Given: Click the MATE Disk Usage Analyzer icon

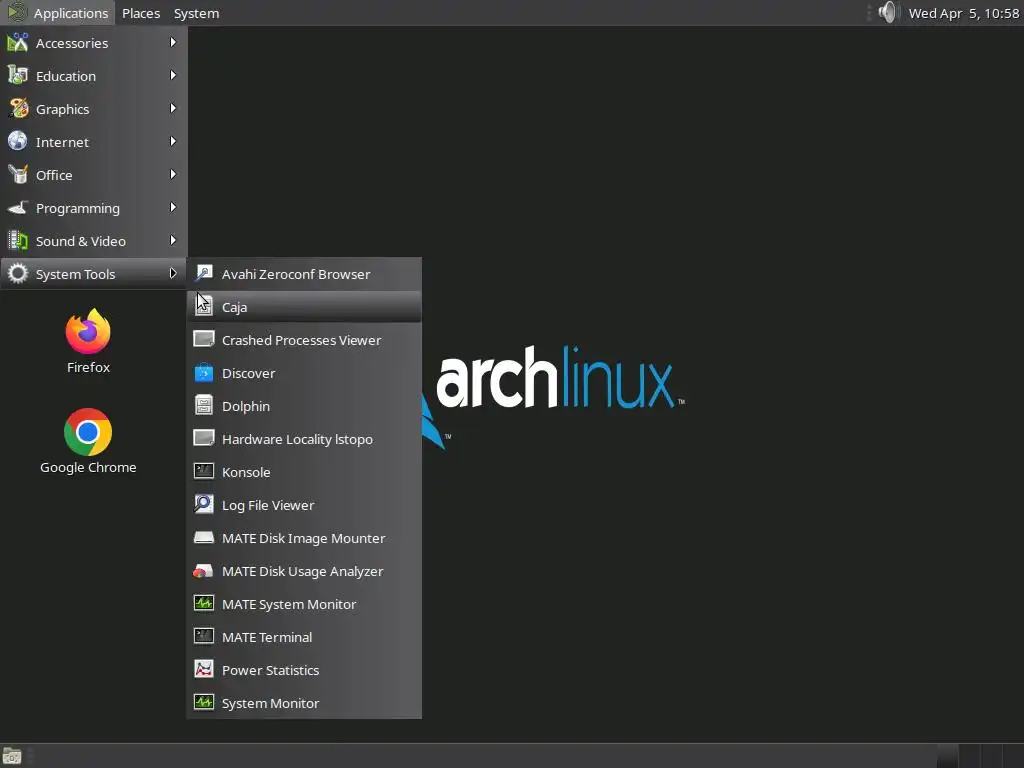Looking at the screenshot, I should click(204, 571).
